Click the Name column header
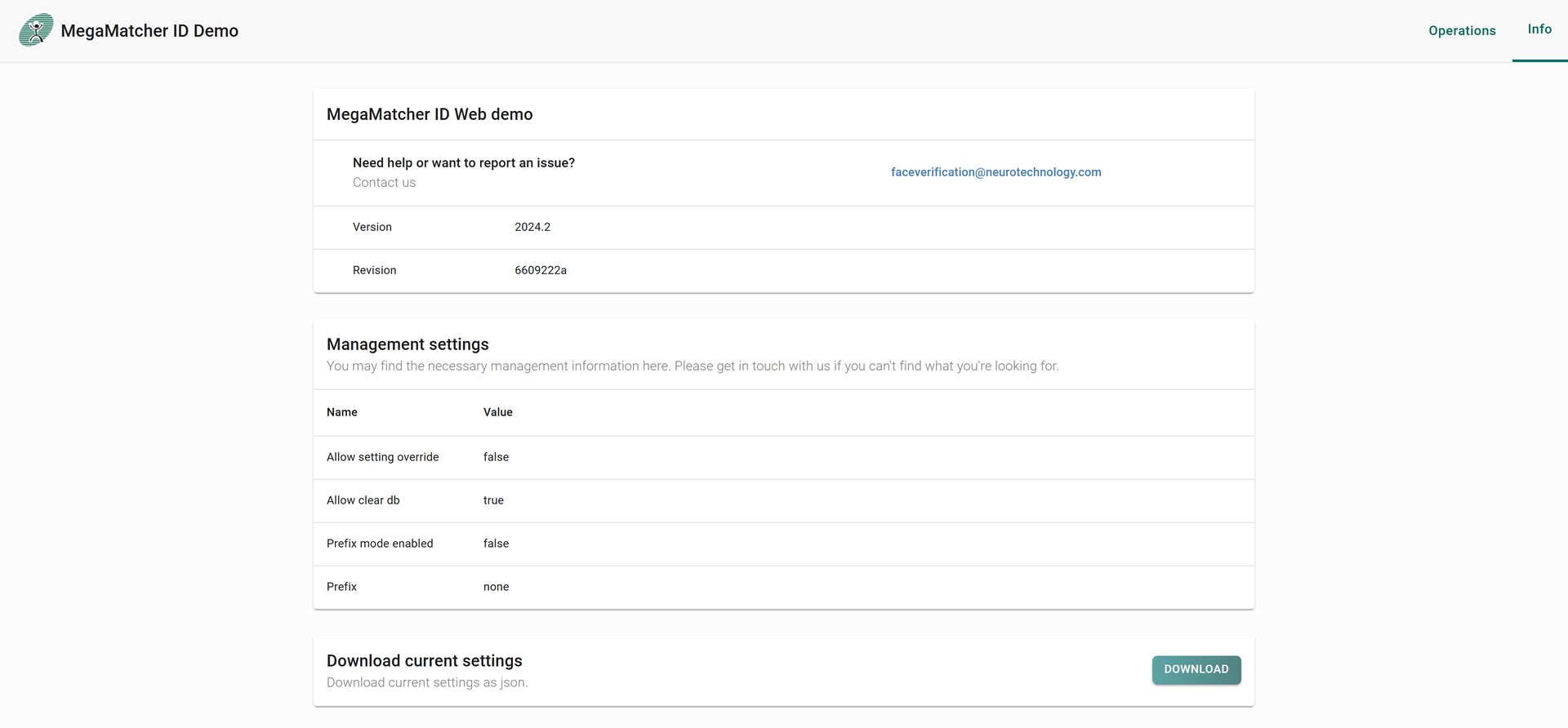Image resolution: width=1568 pixels, height=728 pixels. tap(342, 412)
